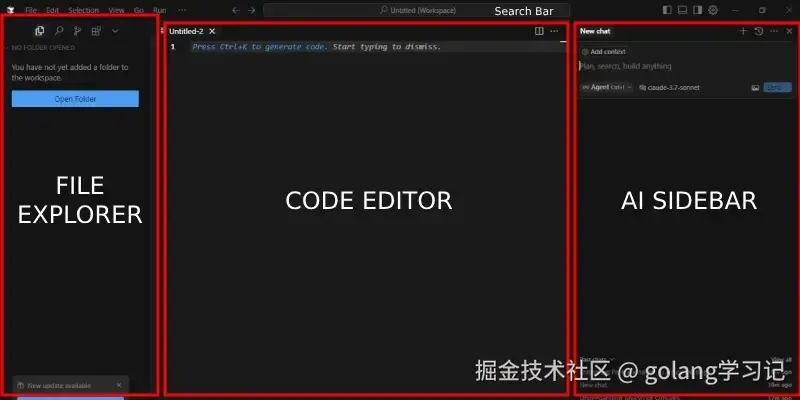Open the Search view magnifier icon
The image size is (800, 400).
59,31
